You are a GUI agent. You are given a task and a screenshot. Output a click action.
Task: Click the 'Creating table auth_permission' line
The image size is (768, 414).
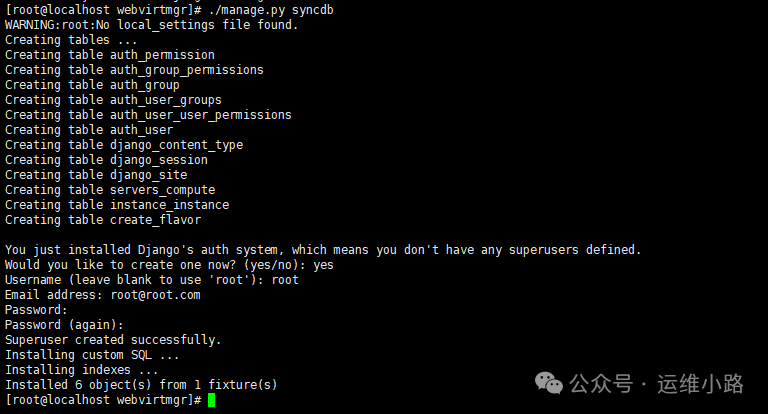pyautogui.click(x=110, y=55)
